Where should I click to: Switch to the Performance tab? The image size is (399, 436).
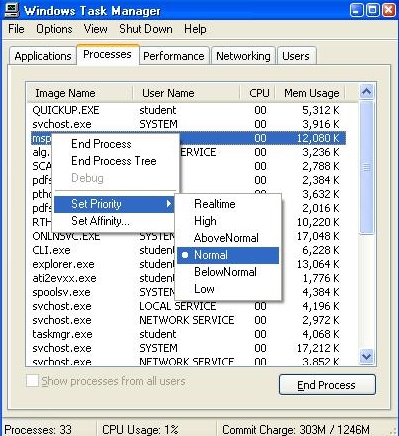173,56
